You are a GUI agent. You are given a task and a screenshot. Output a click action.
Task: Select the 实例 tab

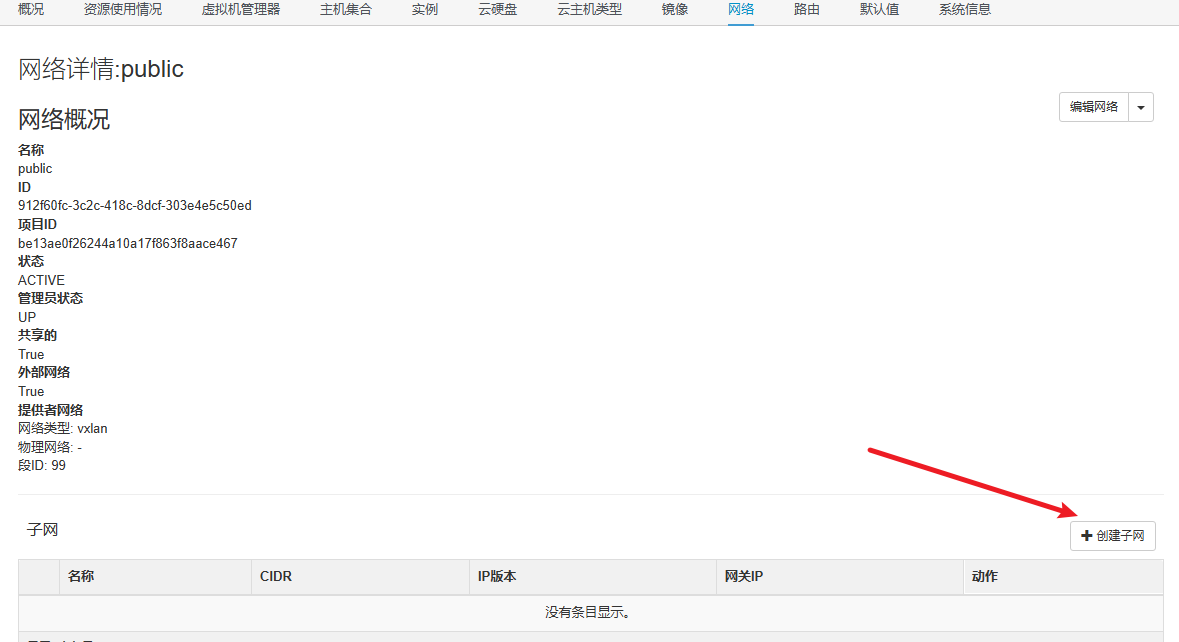[424, 10]
